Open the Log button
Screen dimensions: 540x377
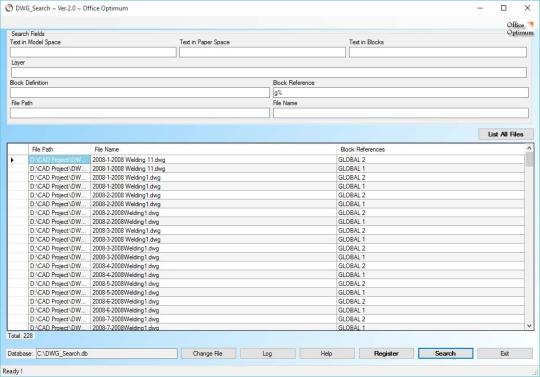click(x=268, y=354)
